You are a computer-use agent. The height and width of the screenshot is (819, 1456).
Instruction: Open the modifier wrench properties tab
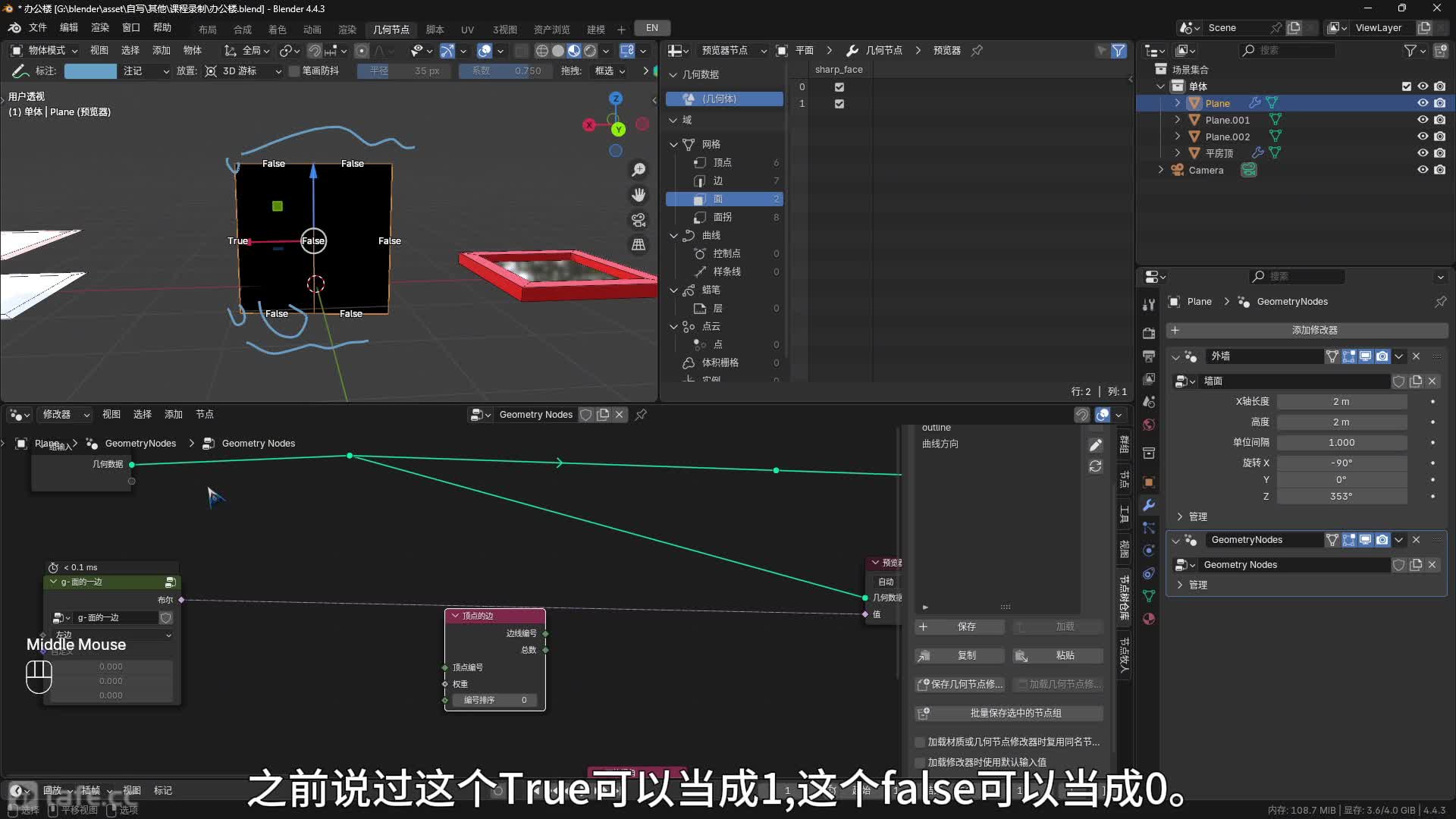pyautogui.click(x=1148, y=505)
